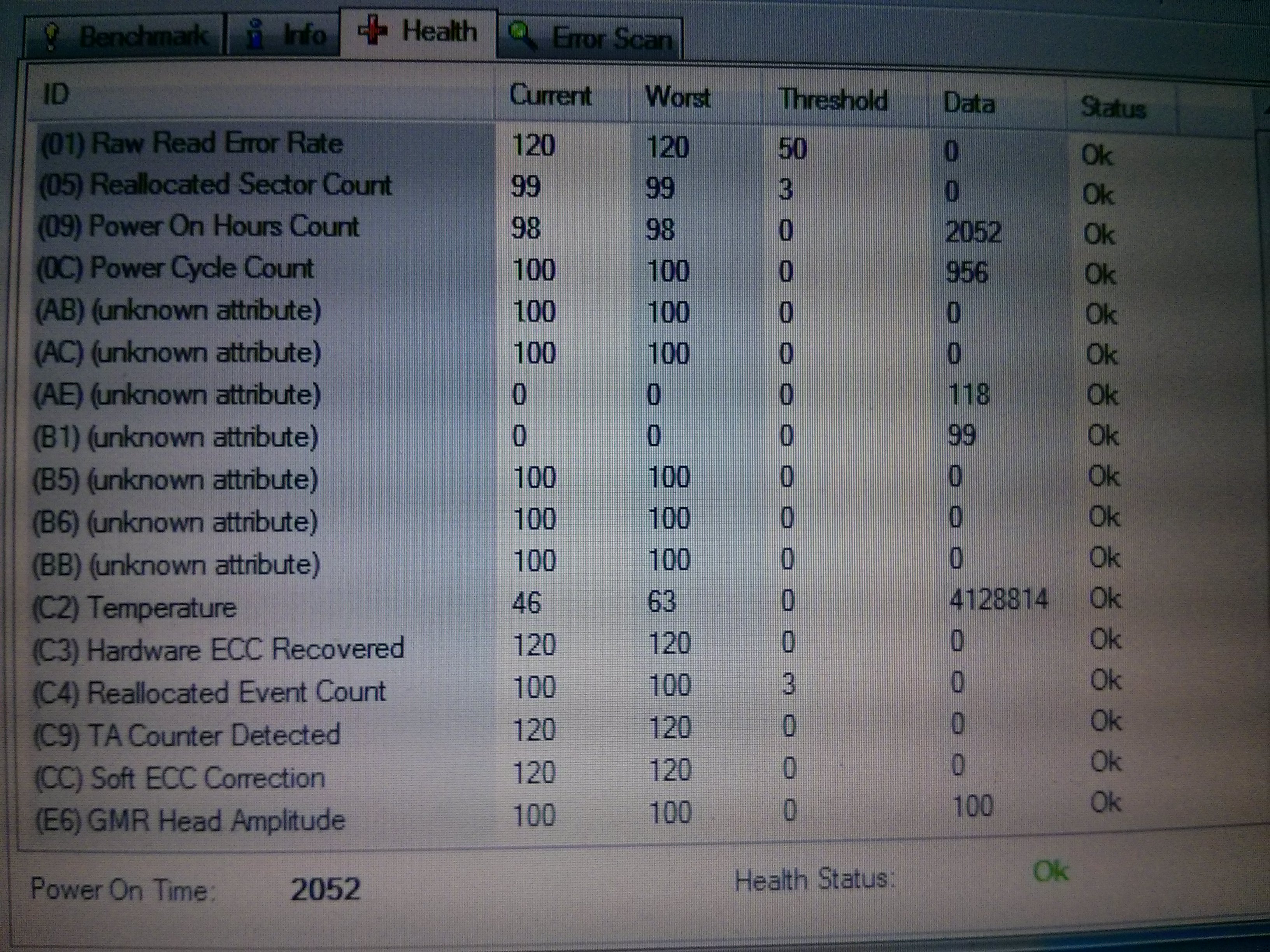
Task: Click the Raw Read Error Rate Ok status
Action: click(1096, 155)
